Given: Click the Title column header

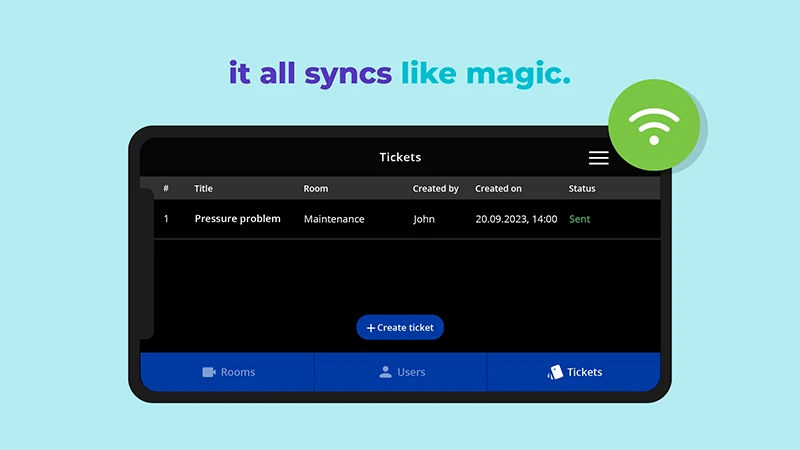Looking at the screenshot, I should 203,188.
